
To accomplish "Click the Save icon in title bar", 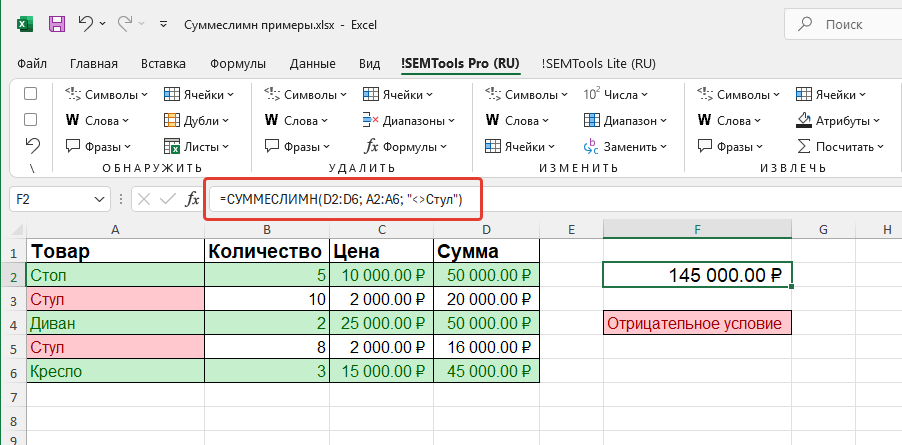I will (x=57, y=23).
